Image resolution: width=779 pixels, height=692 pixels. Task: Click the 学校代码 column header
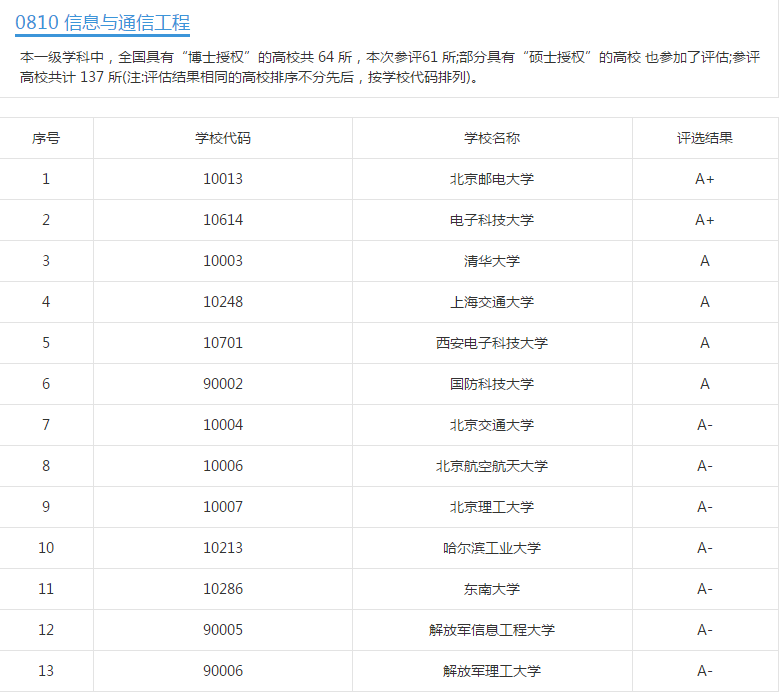coord(223,138)
